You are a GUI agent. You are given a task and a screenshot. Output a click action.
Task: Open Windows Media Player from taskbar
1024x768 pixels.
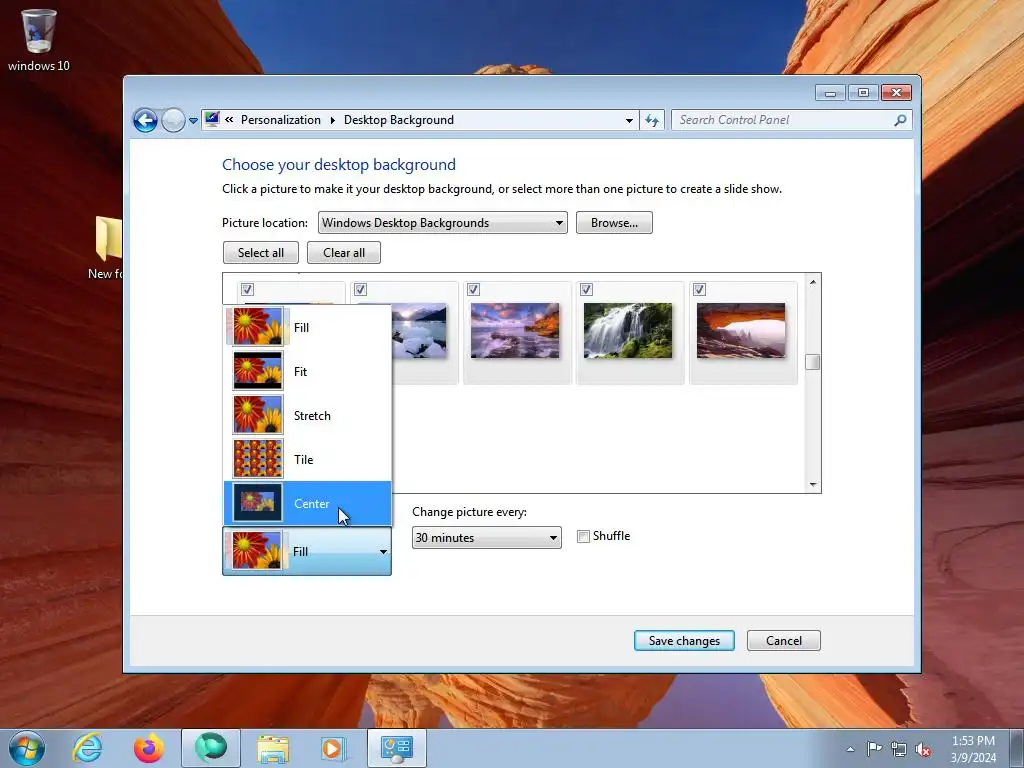point(333,748)
